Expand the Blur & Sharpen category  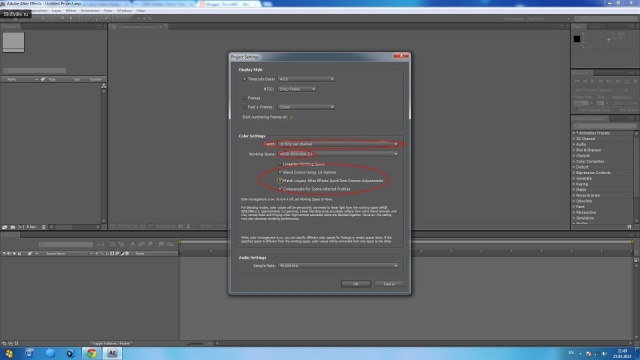click(573, 150)
